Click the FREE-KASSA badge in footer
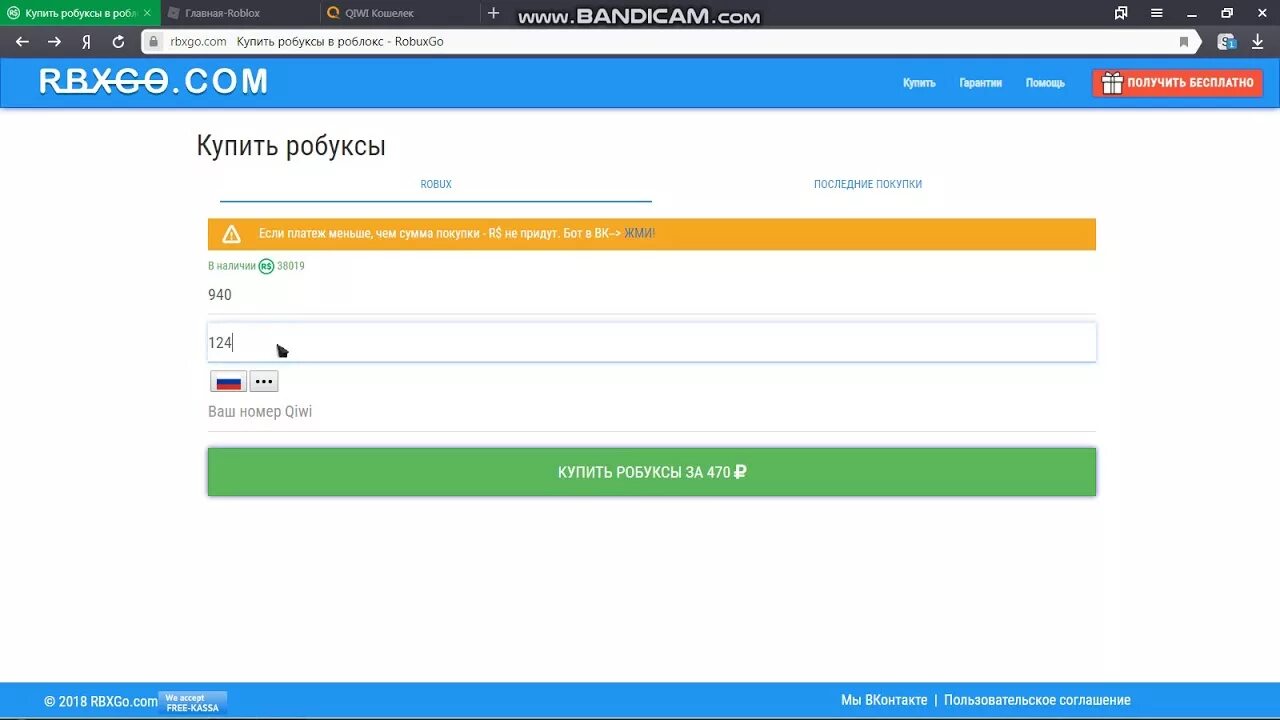 pos(195,702)
